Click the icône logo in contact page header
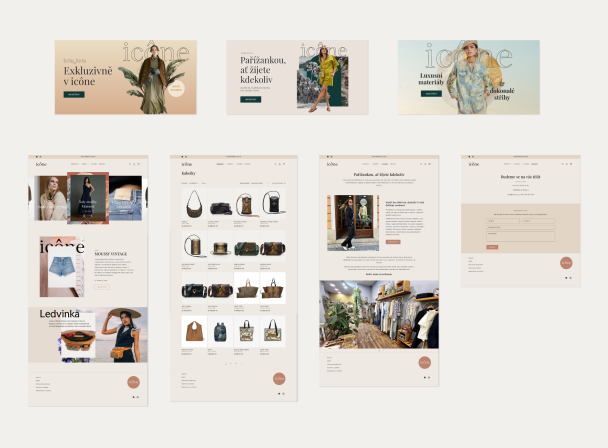 (474, 164)
